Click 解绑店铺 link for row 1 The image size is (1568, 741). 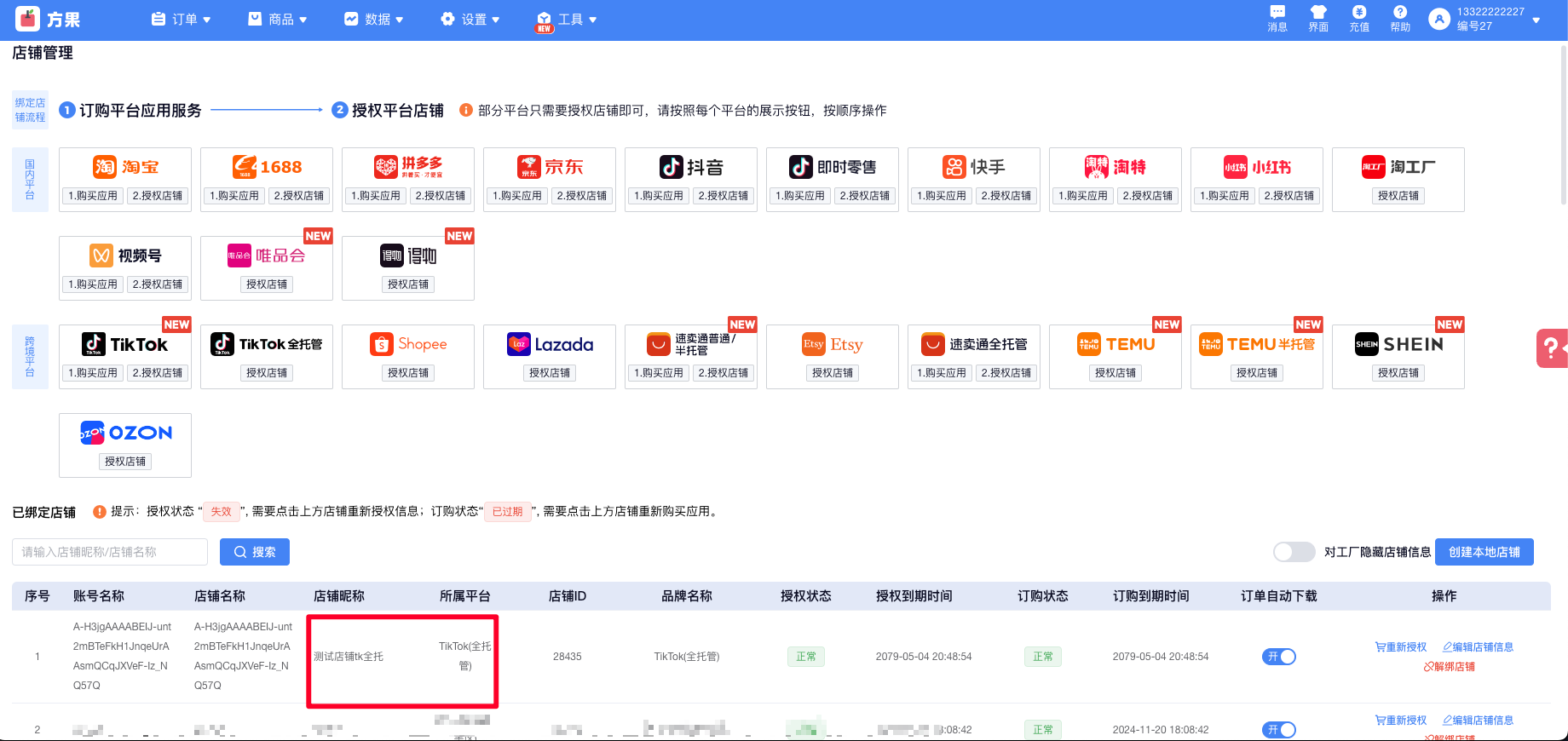(1450, 667)
